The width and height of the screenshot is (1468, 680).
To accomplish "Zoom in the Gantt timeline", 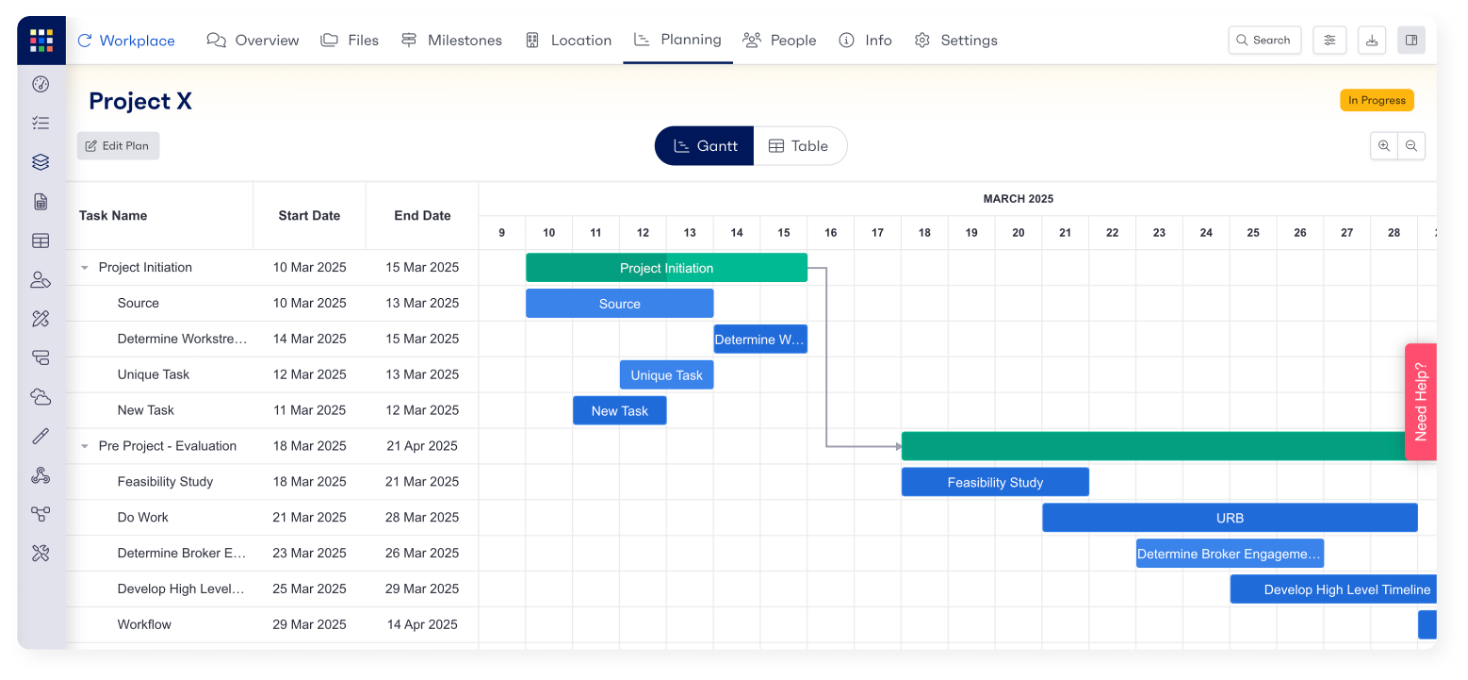I will (x=1384, y=146).
